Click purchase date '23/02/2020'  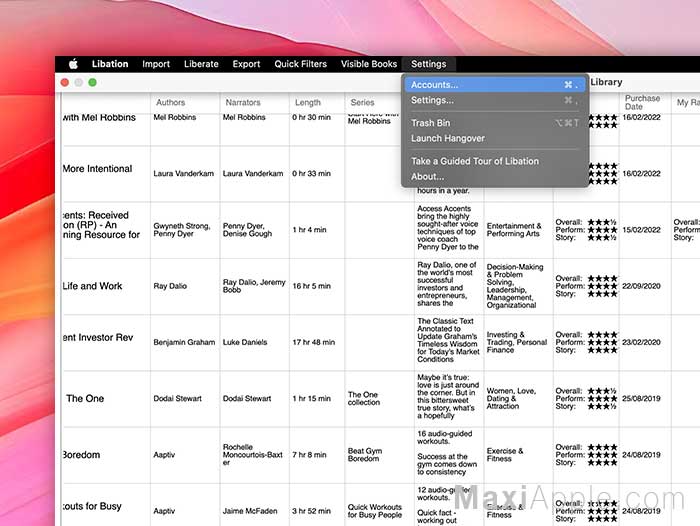tap(645, 342)
